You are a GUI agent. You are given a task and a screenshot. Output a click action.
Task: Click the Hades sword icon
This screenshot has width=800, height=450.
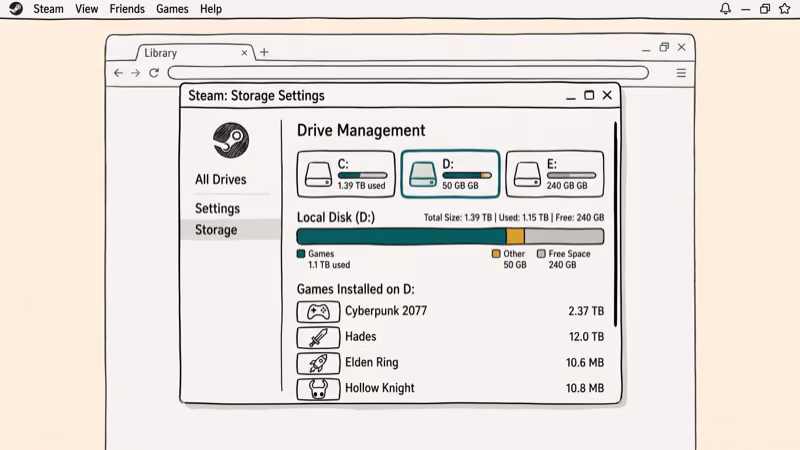318,337
